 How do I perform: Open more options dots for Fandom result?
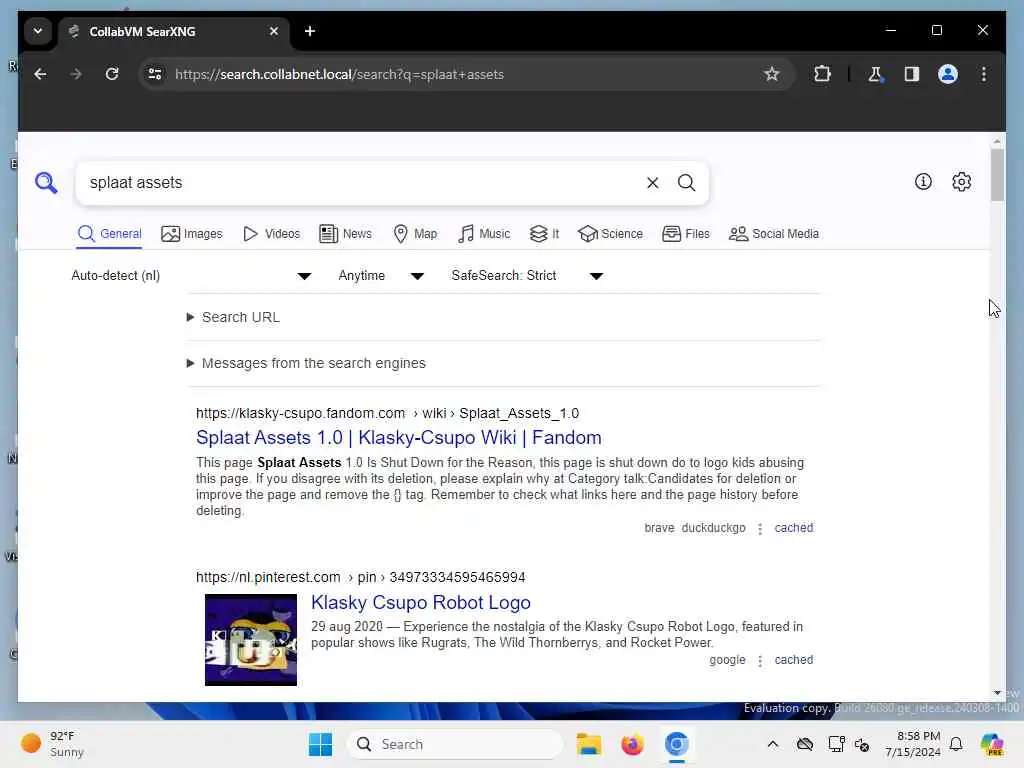click(x=760, y=528)
